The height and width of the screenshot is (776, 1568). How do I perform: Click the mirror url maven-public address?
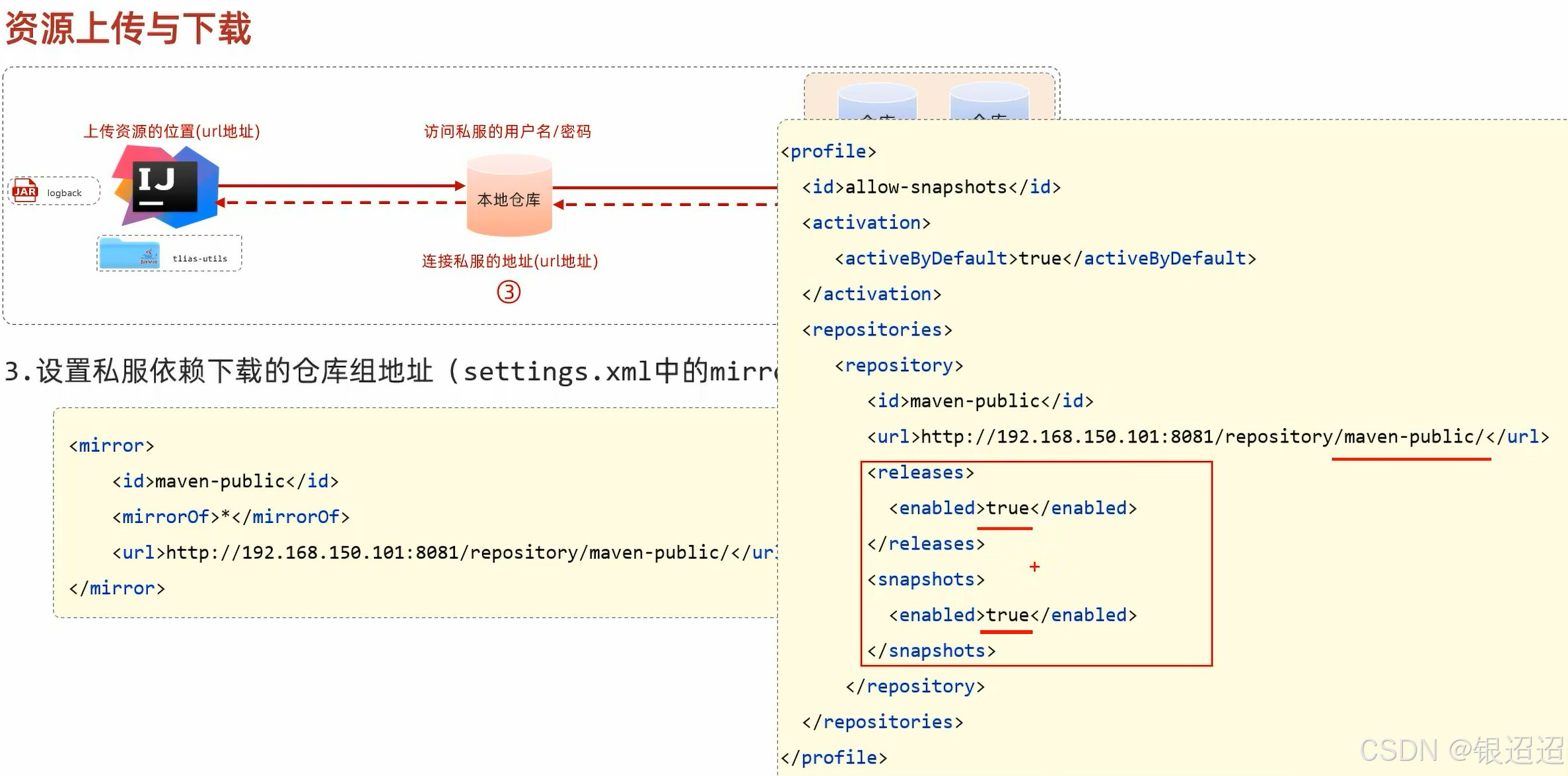(448, 553)
